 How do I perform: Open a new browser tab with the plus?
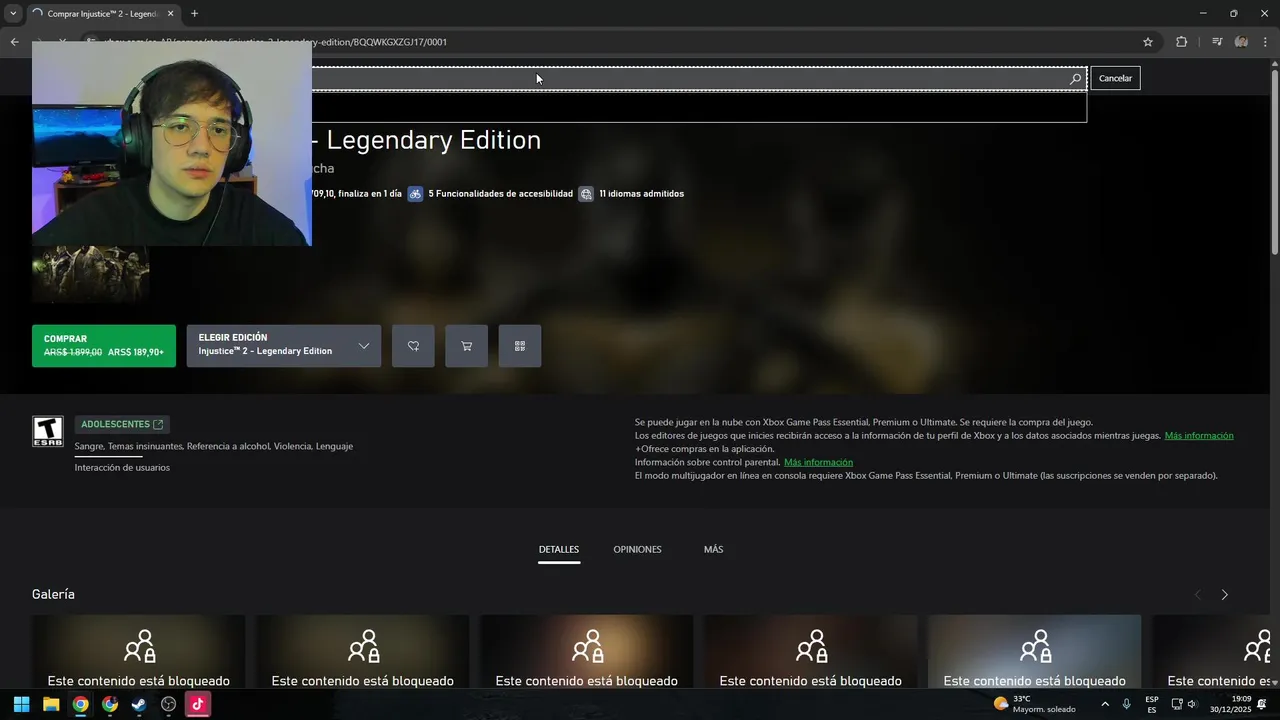tap(194, 14)
